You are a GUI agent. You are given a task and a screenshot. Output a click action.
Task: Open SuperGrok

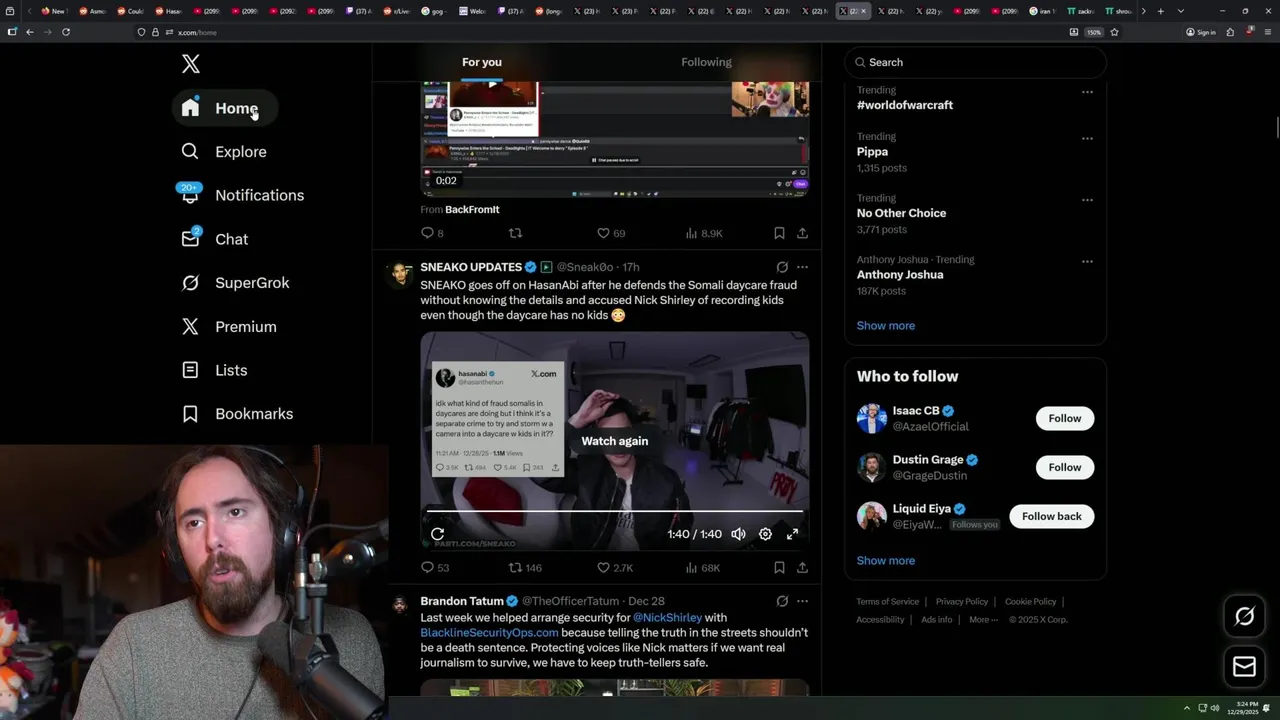[x=235, y=283]
